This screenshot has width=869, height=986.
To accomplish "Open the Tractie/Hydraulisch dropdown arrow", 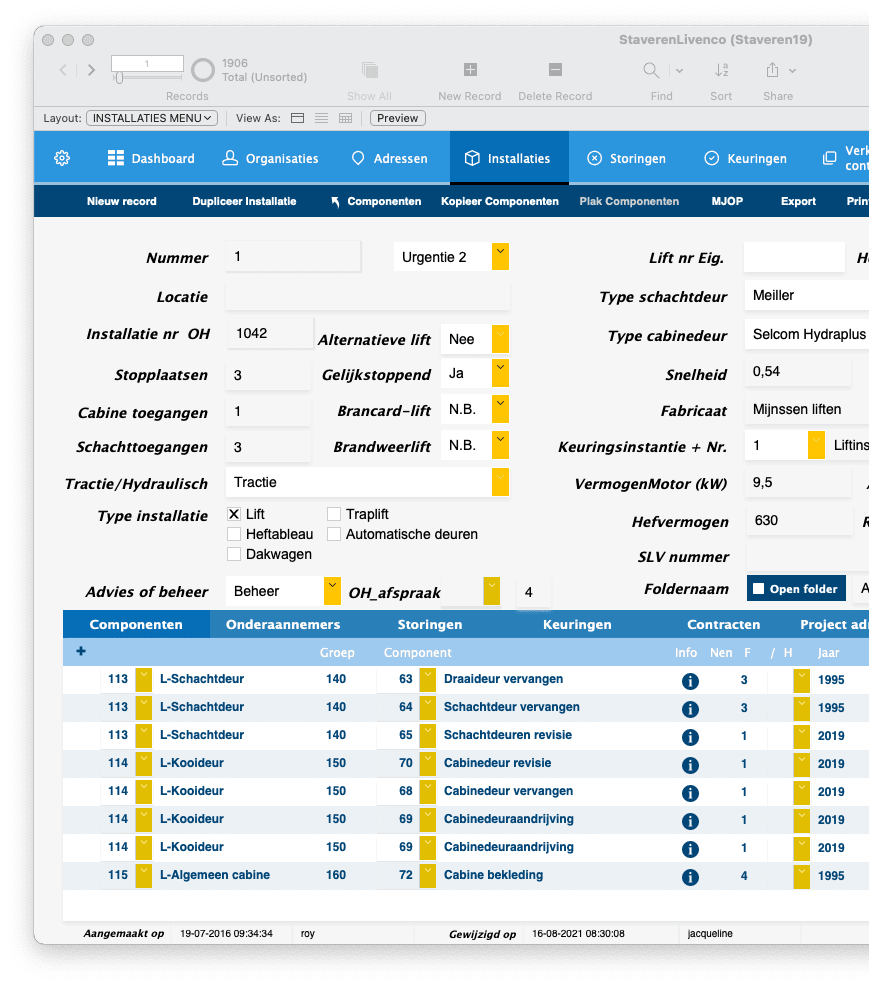I will pos(501,482).
